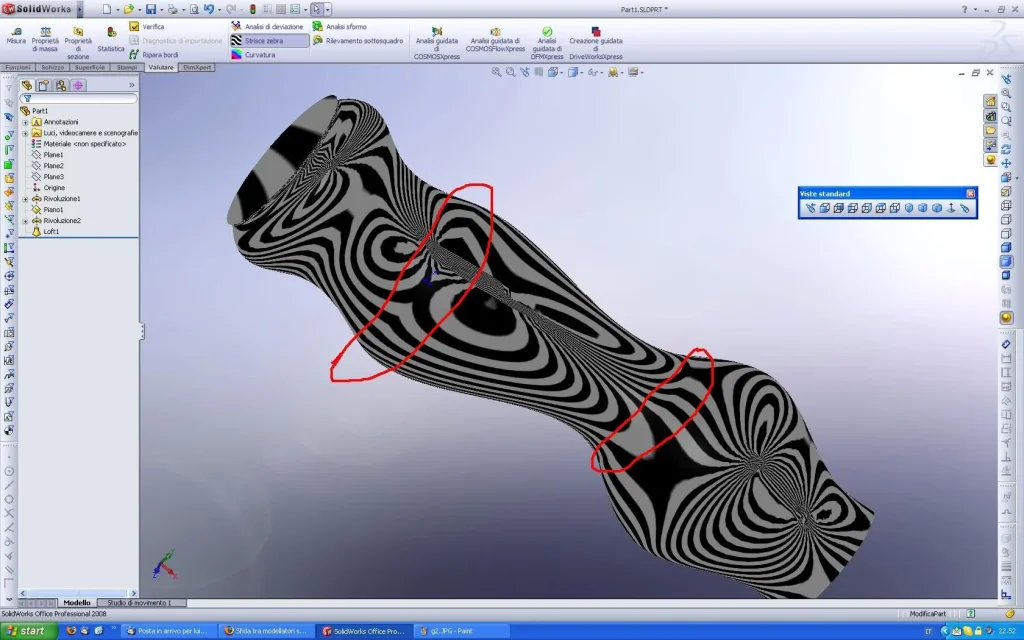This screenshot has height=640, width=1024.
Task: Click the Open file folder icon
Action: 129,9
